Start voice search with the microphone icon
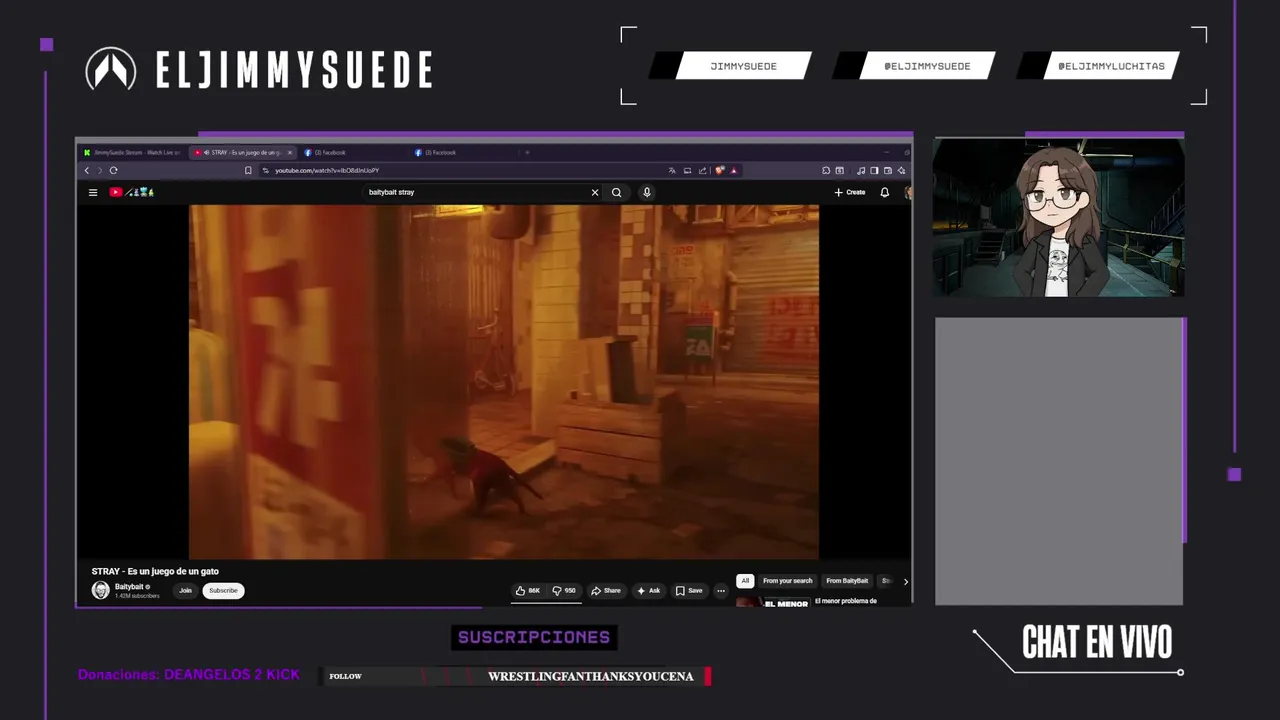This screenshot has width=1280, height=720. 647,192
